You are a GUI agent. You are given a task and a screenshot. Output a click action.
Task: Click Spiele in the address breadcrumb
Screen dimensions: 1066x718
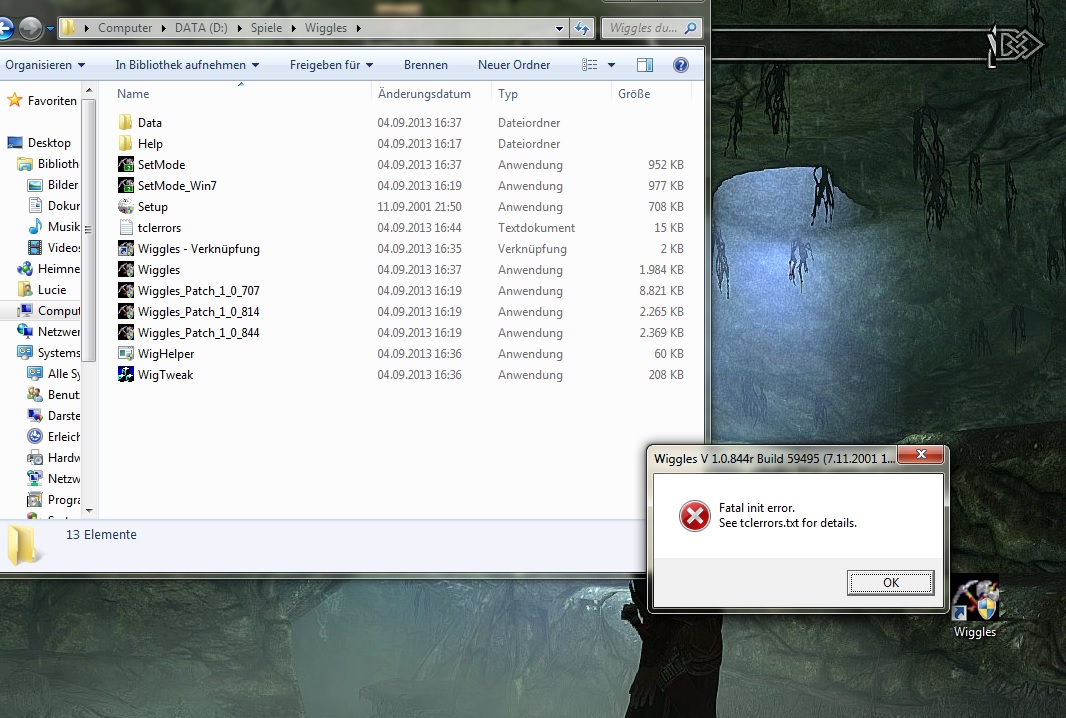(x=266, y=28)
